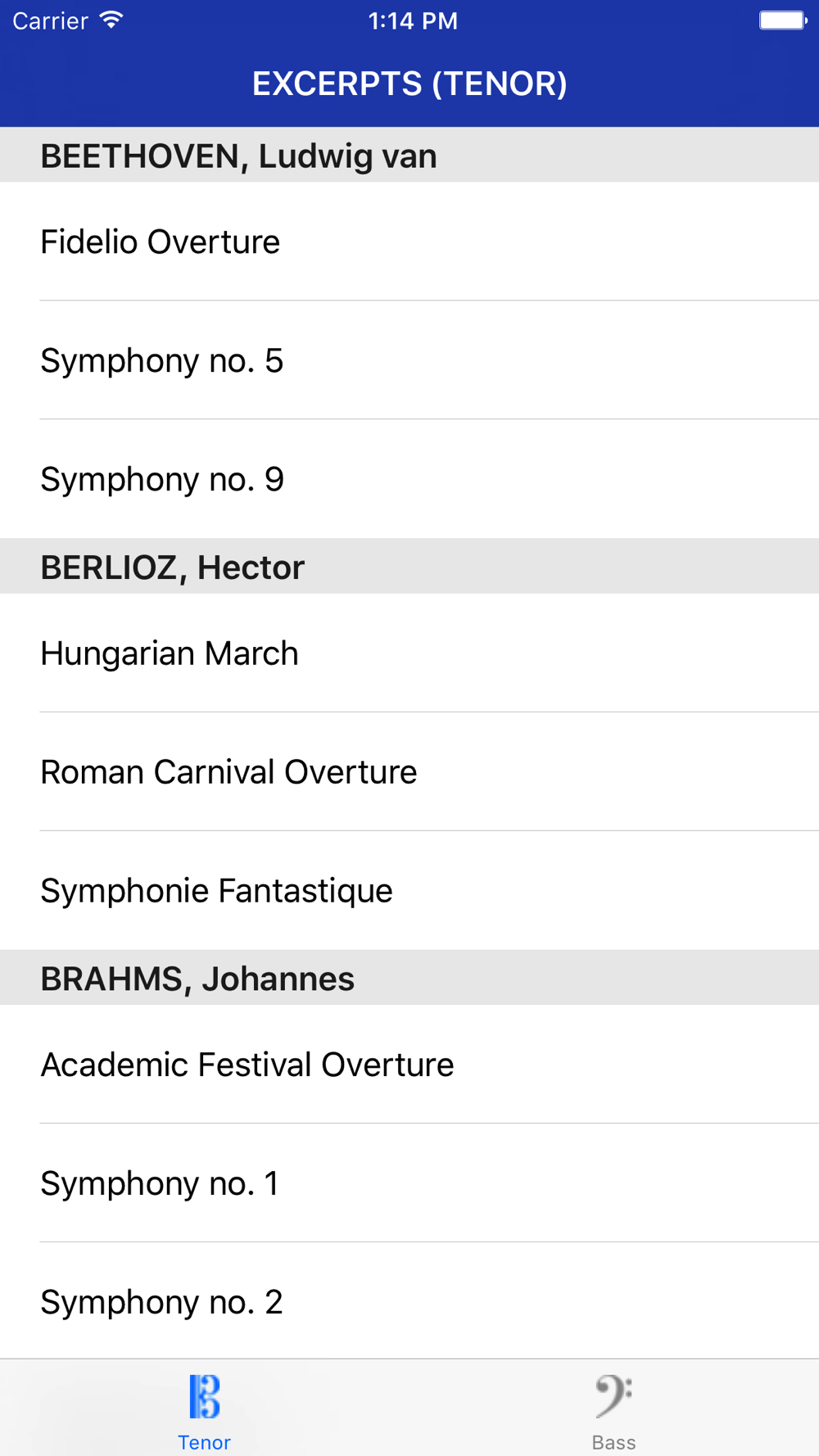The height and width of the screenshot is (1456, 819).
Task: Tap the bass clef icon
Action: pos(613,1396)
